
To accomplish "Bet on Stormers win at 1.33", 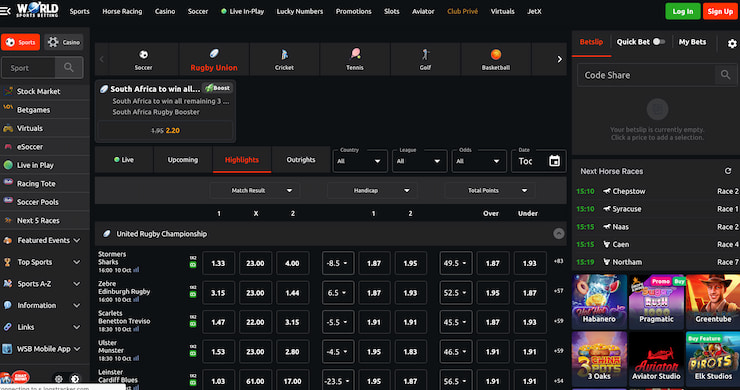I will 218,263.
